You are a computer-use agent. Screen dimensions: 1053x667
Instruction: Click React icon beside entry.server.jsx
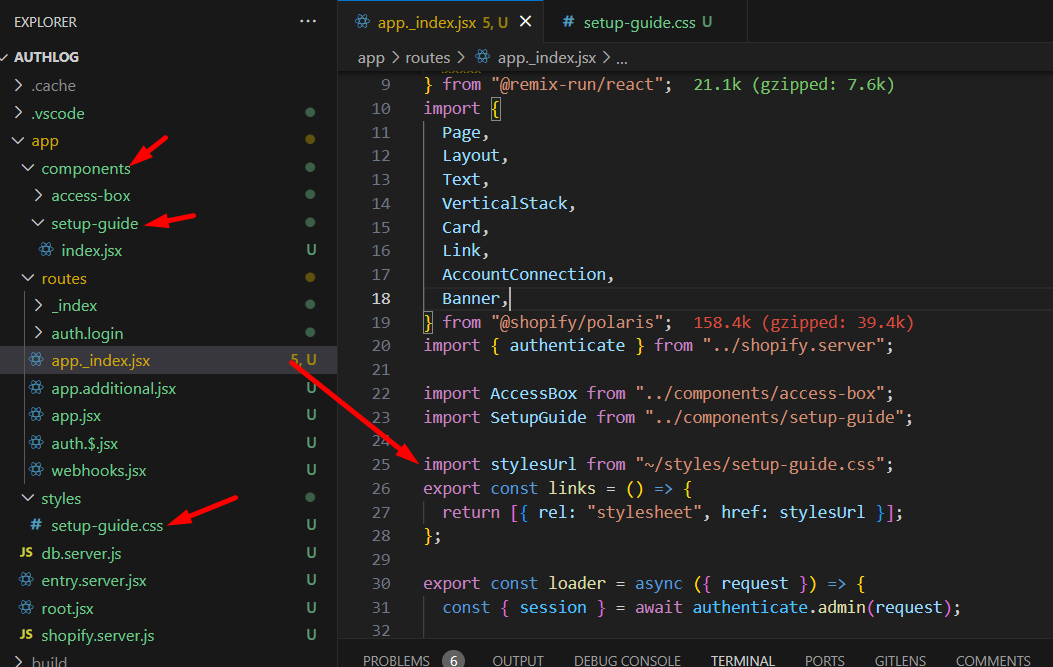click(x=26, y=580)
